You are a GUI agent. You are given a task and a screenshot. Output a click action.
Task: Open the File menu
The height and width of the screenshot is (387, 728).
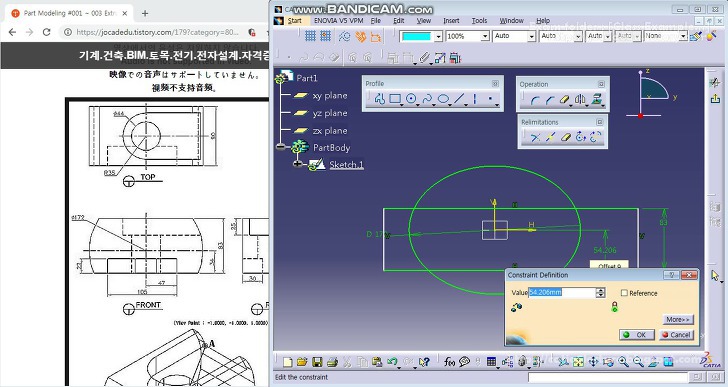[376, 21]
